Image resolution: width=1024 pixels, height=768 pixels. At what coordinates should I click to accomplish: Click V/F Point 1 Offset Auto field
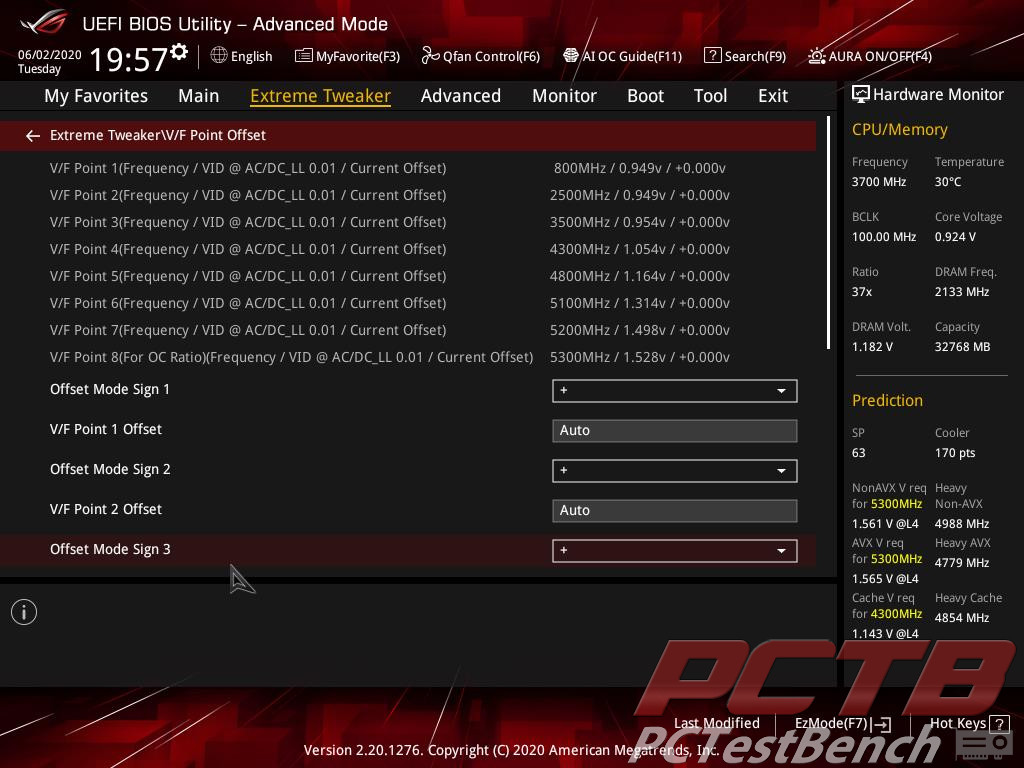tap(675, 430)
